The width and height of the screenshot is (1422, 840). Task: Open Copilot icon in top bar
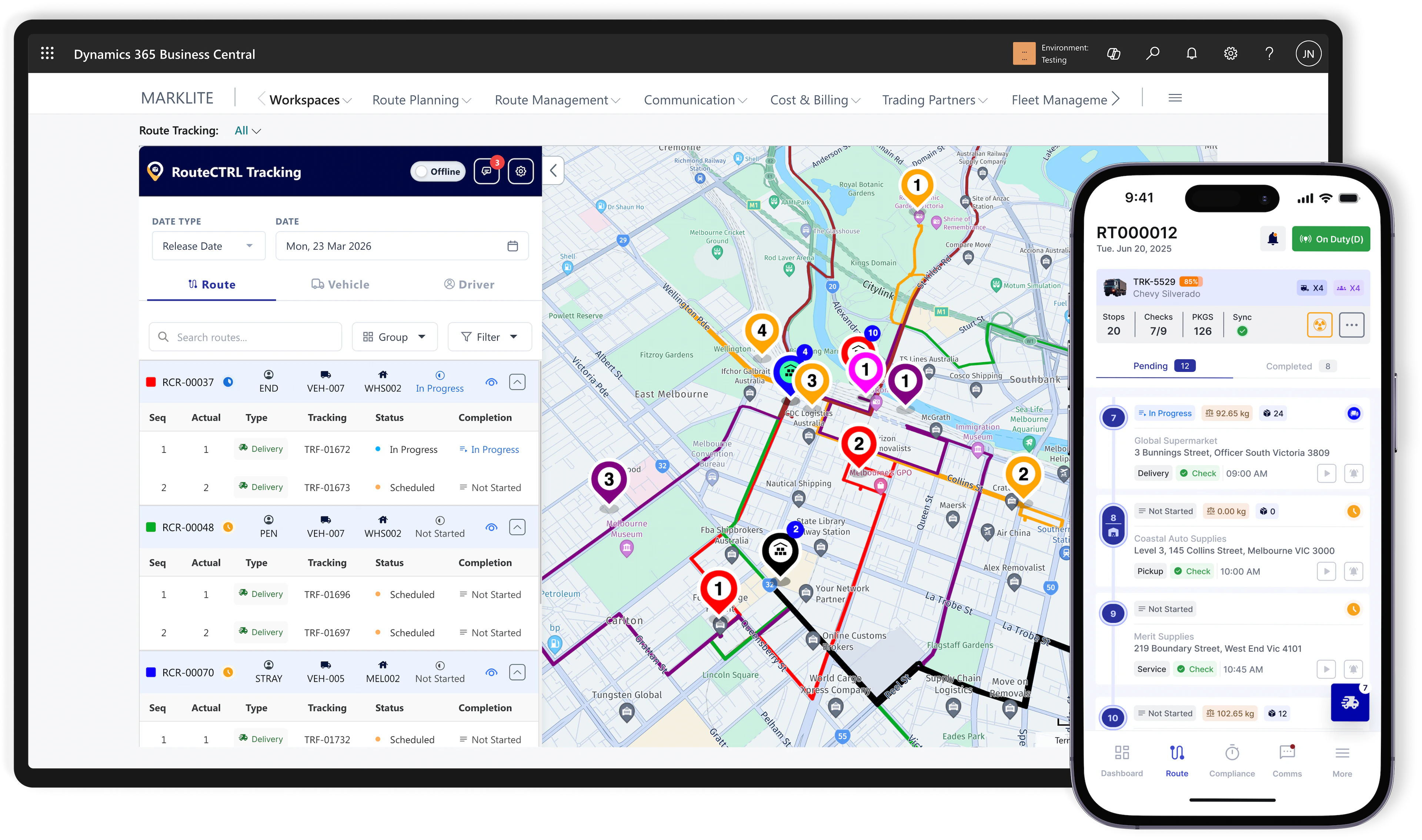coord(1114,54)
